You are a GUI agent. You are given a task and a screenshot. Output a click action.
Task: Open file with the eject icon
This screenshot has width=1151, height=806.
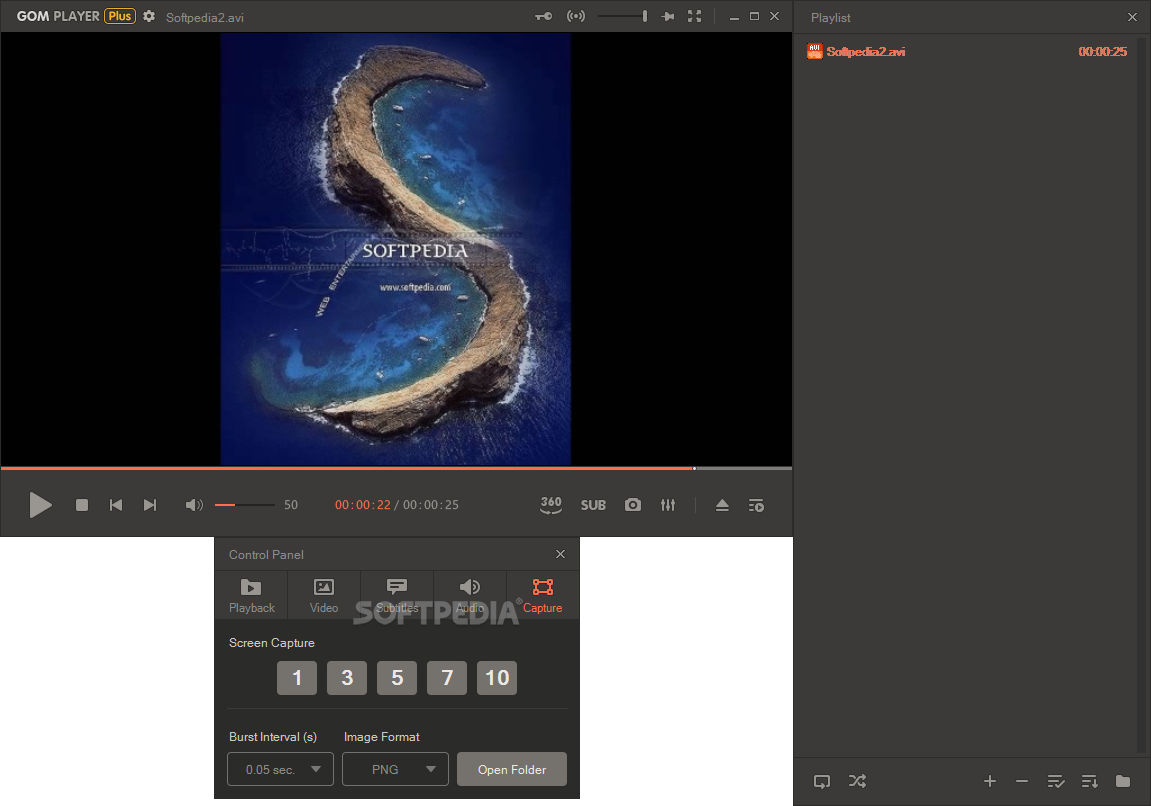(x=722, y=505)
